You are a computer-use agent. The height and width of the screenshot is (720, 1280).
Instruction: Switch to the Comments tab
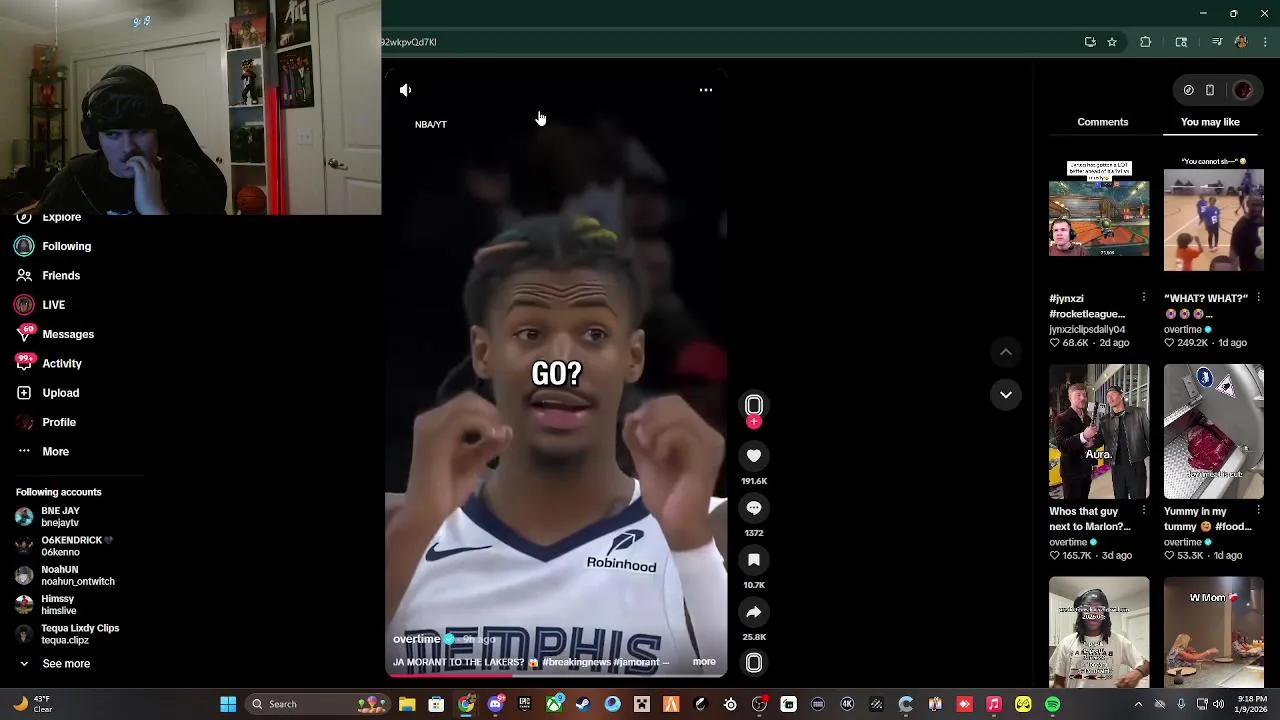tap(1103, 122)
